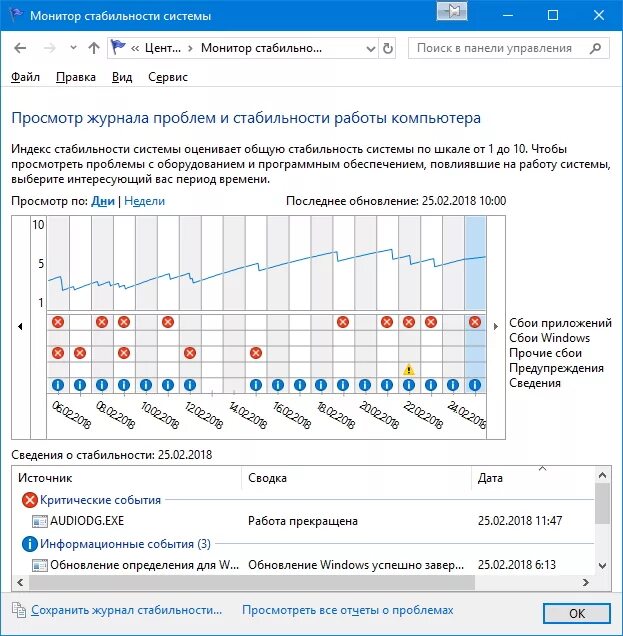Viewport: 623px width, 636px height.
Task: Refresh the address bar location
Action: point(388,49)
